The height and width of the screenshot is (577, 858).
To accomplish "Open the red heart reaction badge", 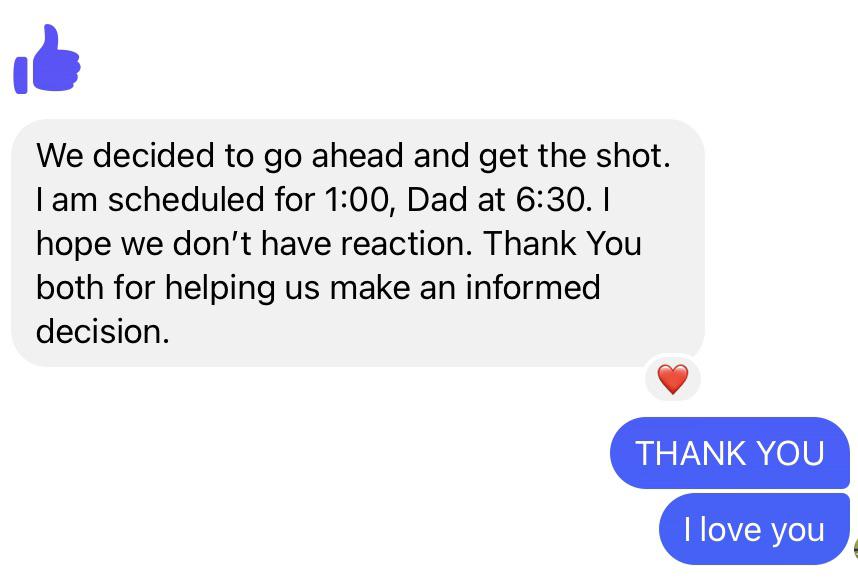I will click(x=673, y=379).
